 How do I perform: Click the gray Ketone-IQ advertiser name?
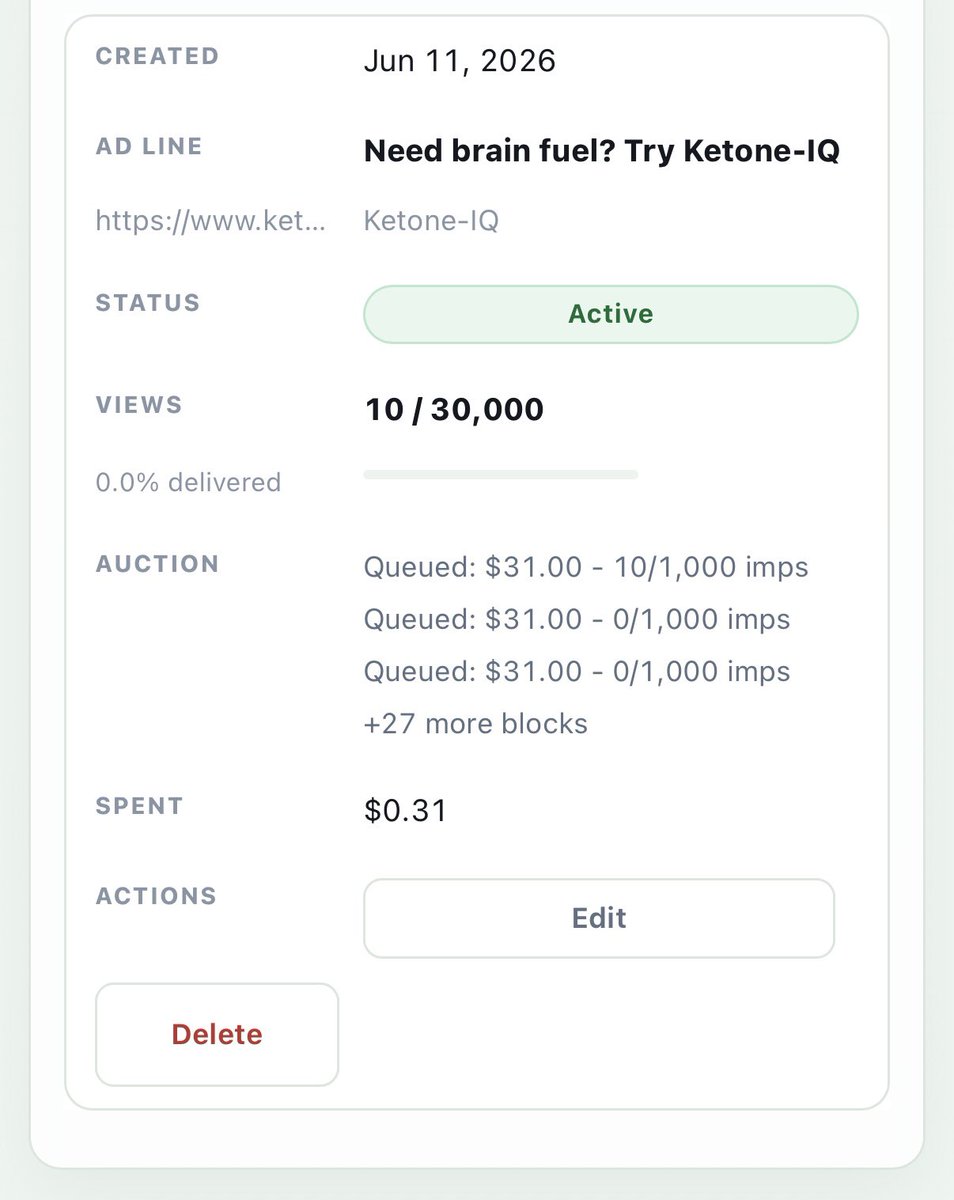[431, 220]
